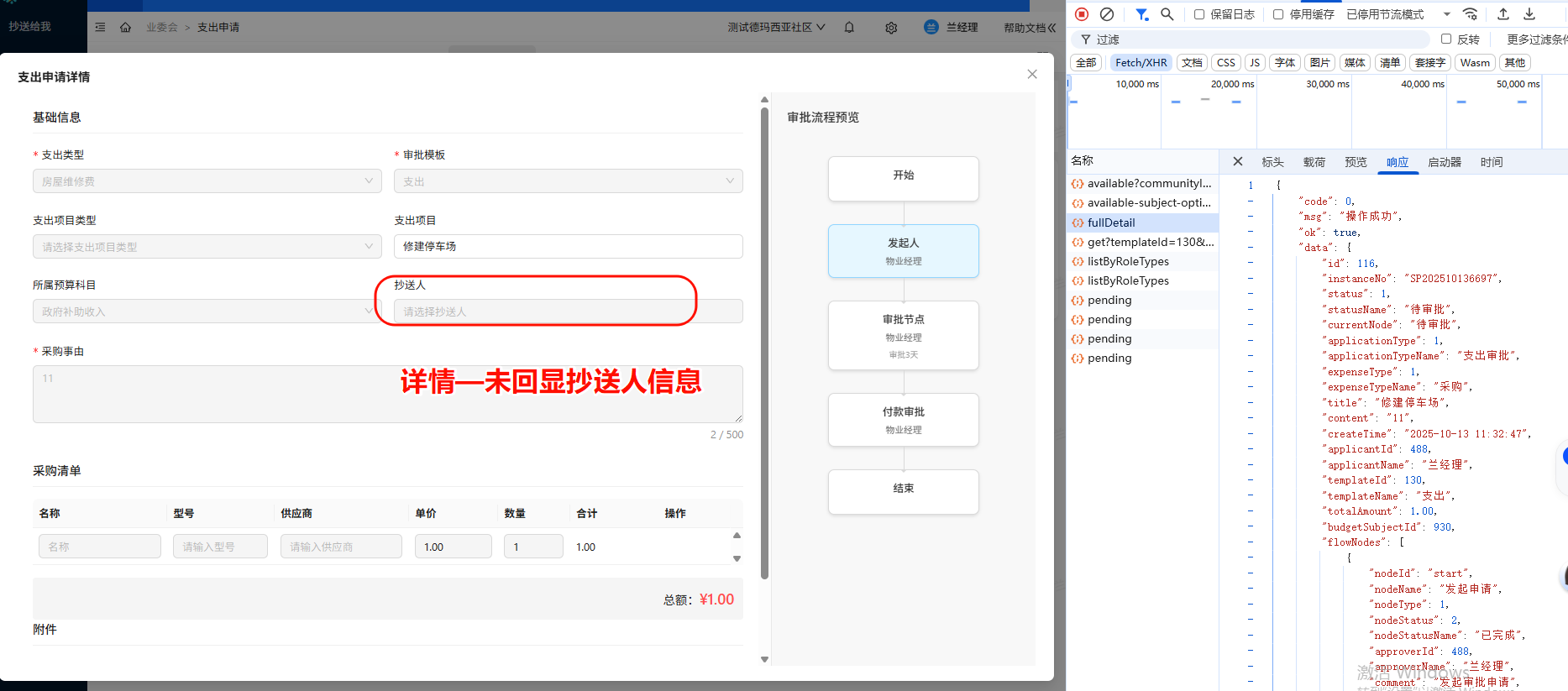Filter by Wasm type
This screenshot has width=1568, height=691.
(x=1475, y=62)
